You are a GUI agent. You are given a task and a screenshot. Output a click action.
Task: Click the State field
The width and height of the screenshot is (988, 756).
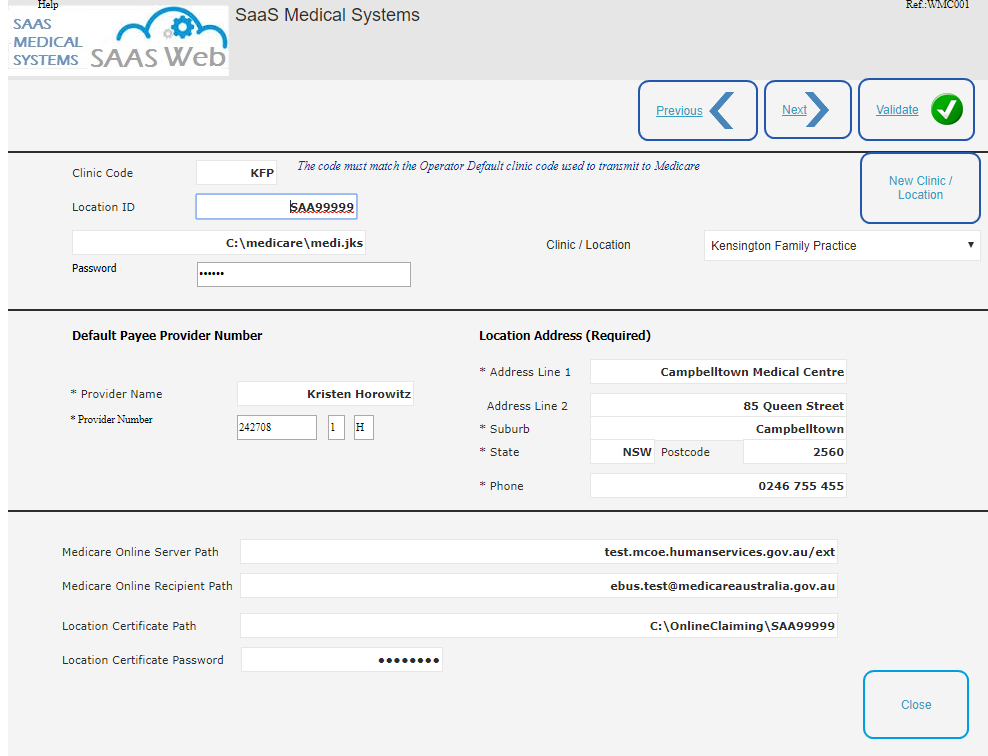click(x=623, y=452)
